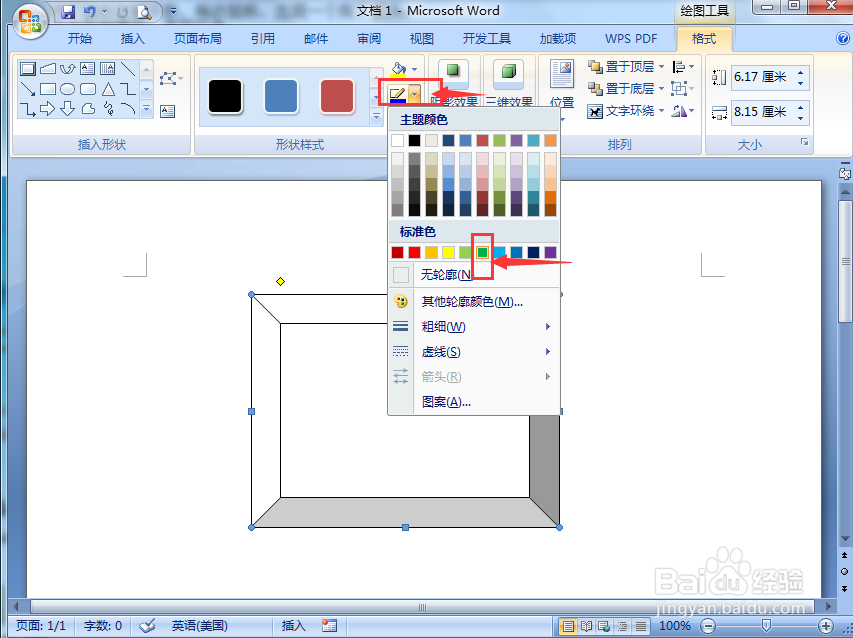Open 3-D effects button
The image size is (853, 638).
tap(509, 82)
